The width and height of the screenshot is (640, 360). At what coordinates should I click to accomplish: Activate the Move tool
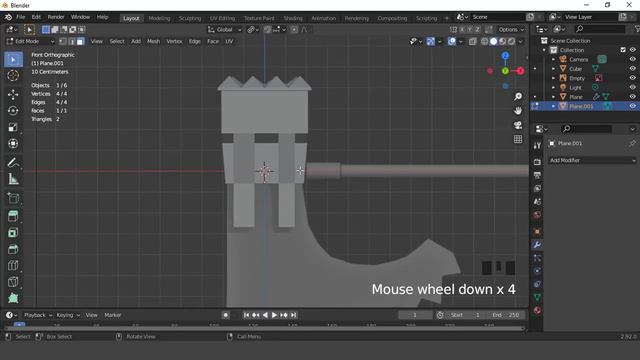13,94
